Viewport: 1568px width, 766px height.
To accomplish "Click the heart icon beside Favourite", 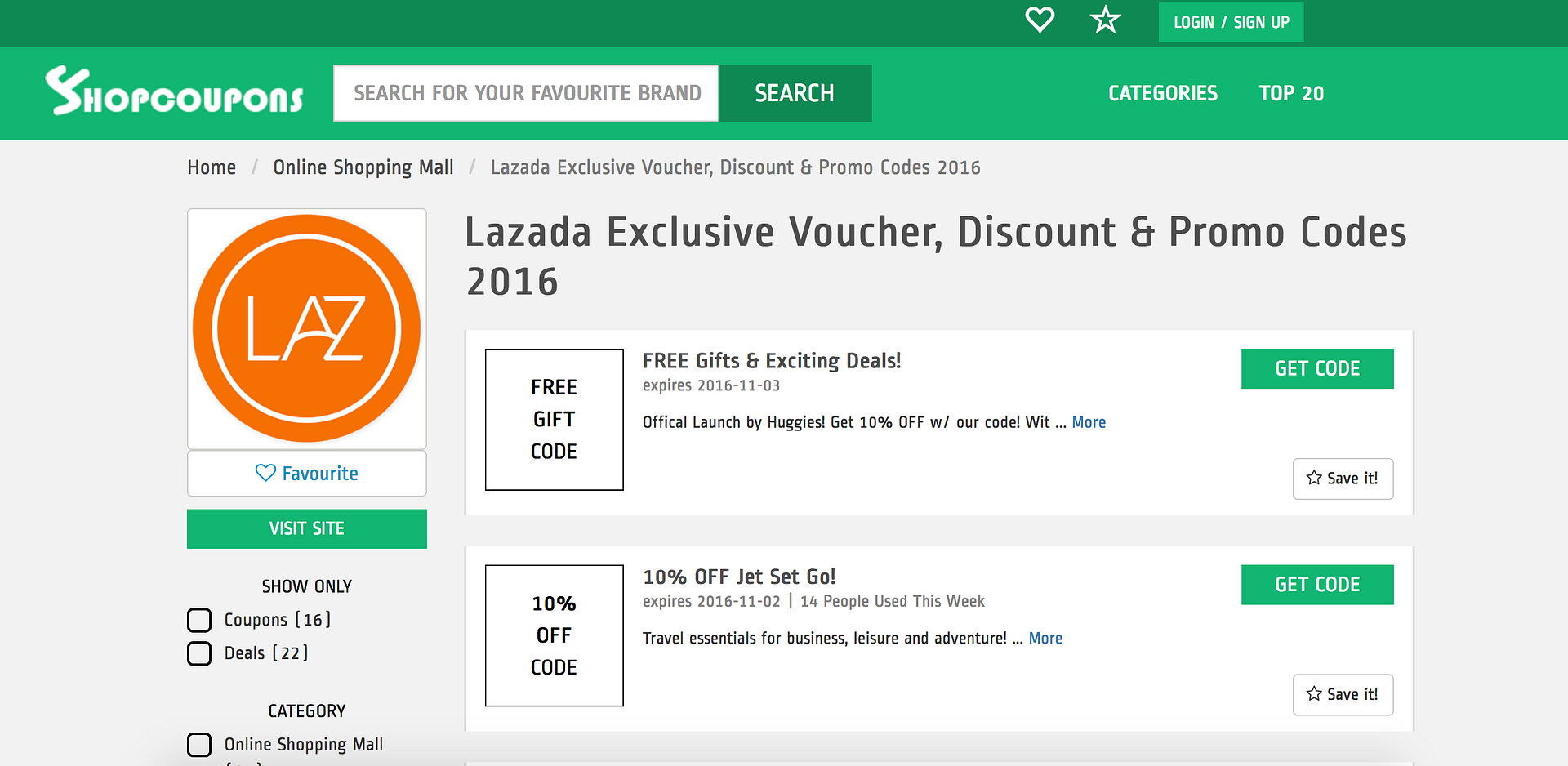I will [265, 473].
